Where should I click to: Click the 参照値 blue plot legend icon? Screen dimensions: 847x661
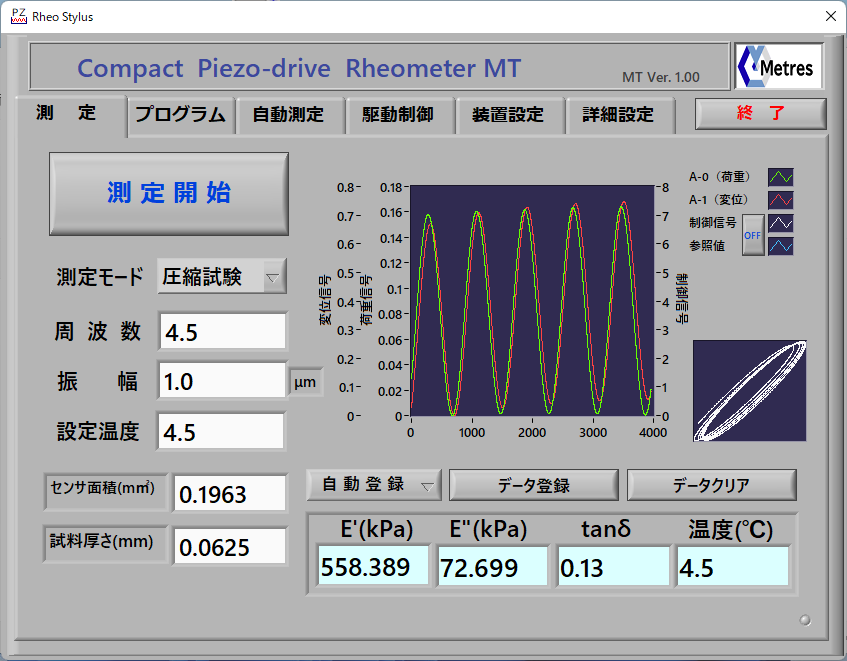[x=780, y=245]
